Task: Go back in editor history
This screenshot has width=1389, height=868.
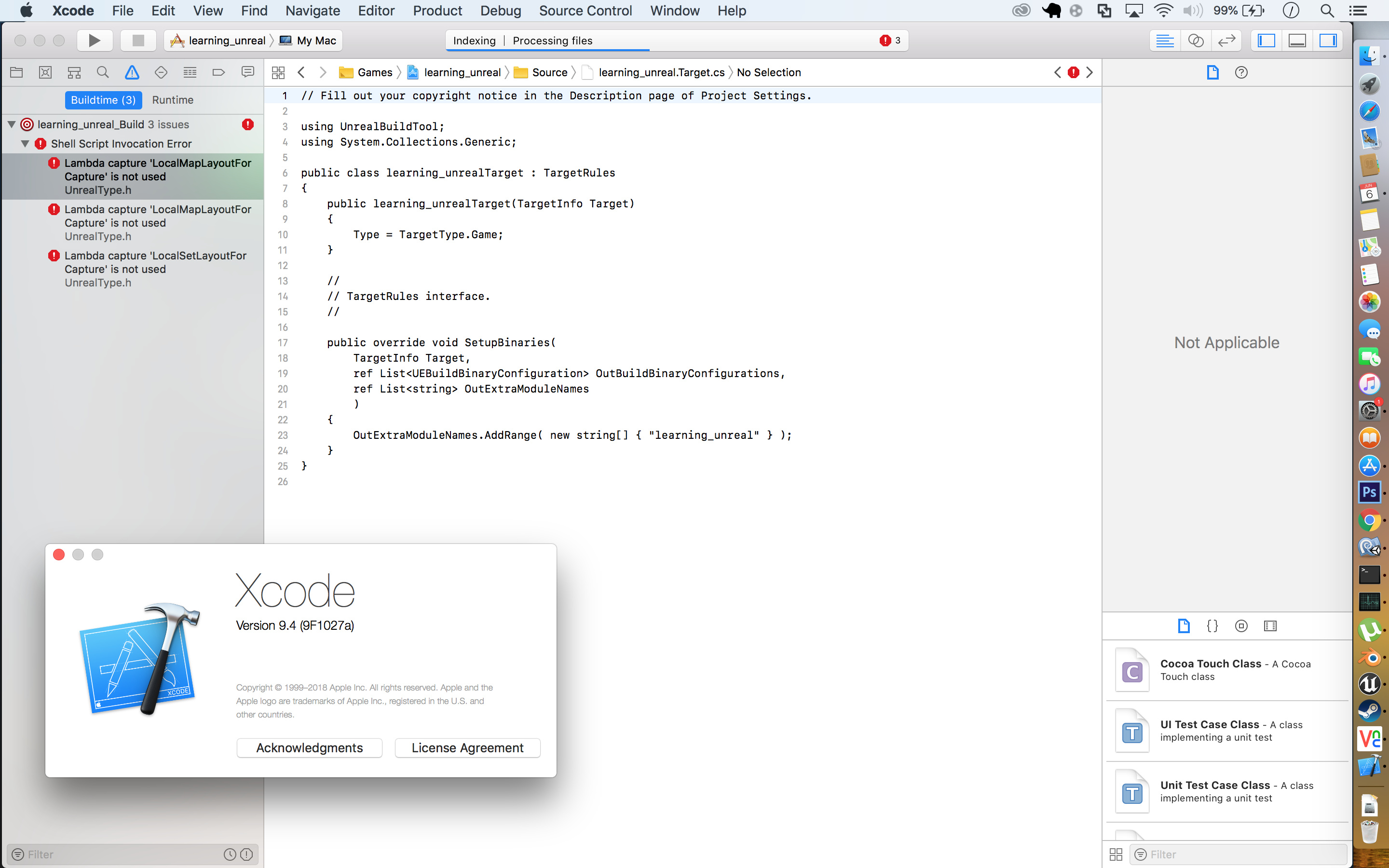Action: [301, 72]
